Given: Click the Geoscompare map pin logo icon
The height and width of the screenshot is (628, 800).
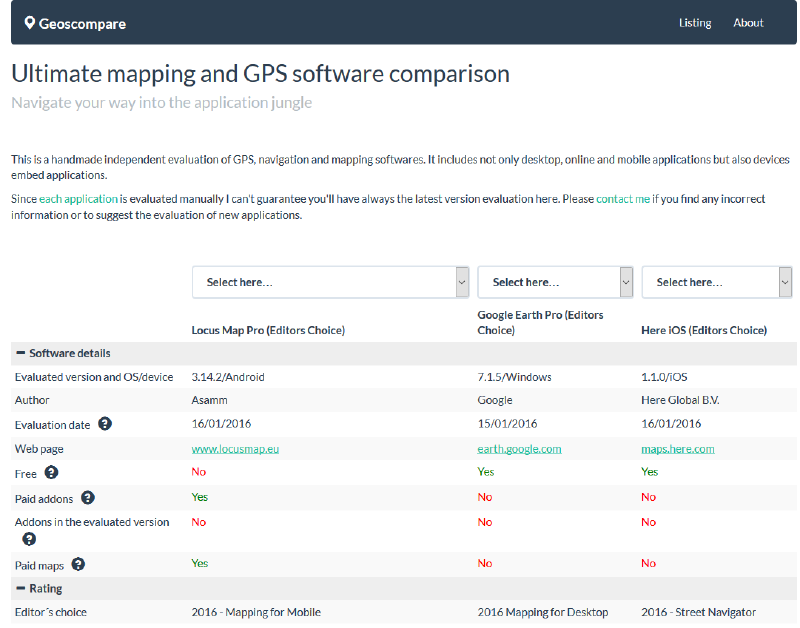Looking at the screenshot, I should (x=30, y=23).
